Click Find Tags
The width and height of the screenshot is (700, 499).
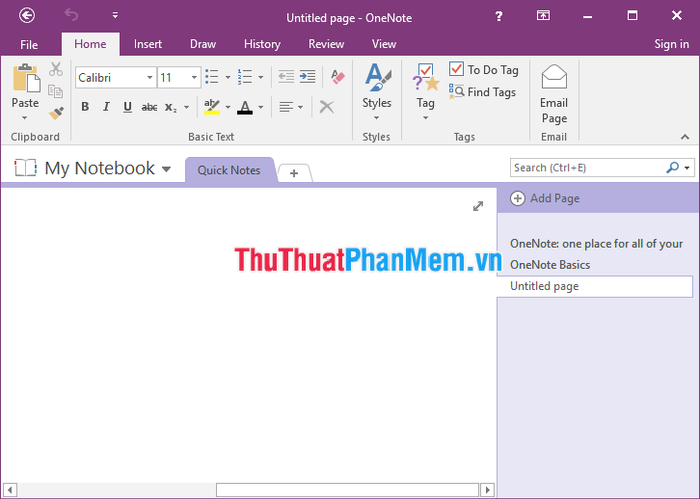[482, 92]
